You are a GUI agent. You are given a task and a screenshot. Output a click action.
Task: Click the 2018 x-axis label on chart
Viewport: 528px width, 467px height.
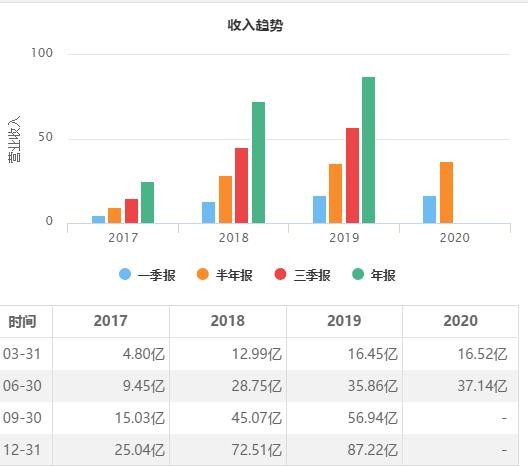coord(234,238)
